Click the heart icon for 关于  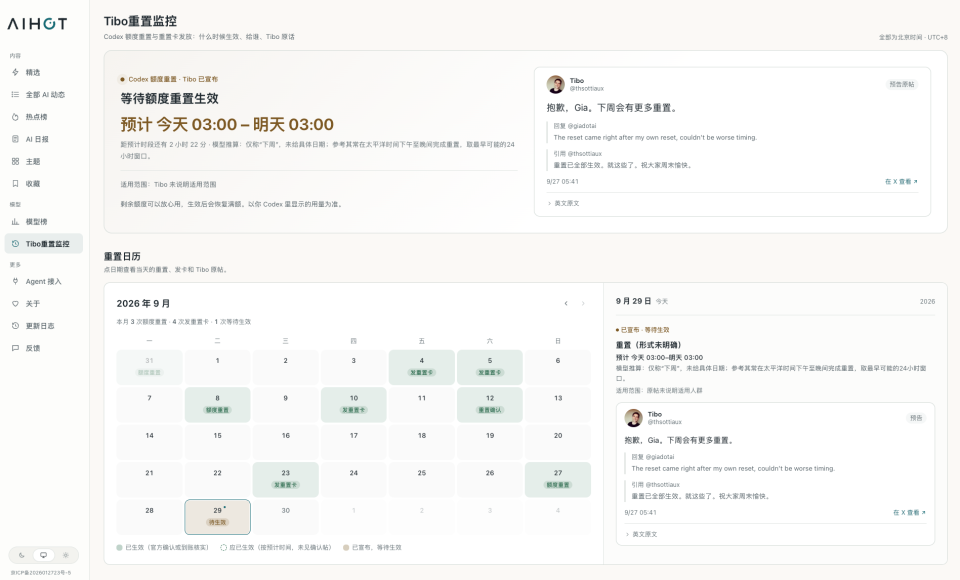(15, 304)
